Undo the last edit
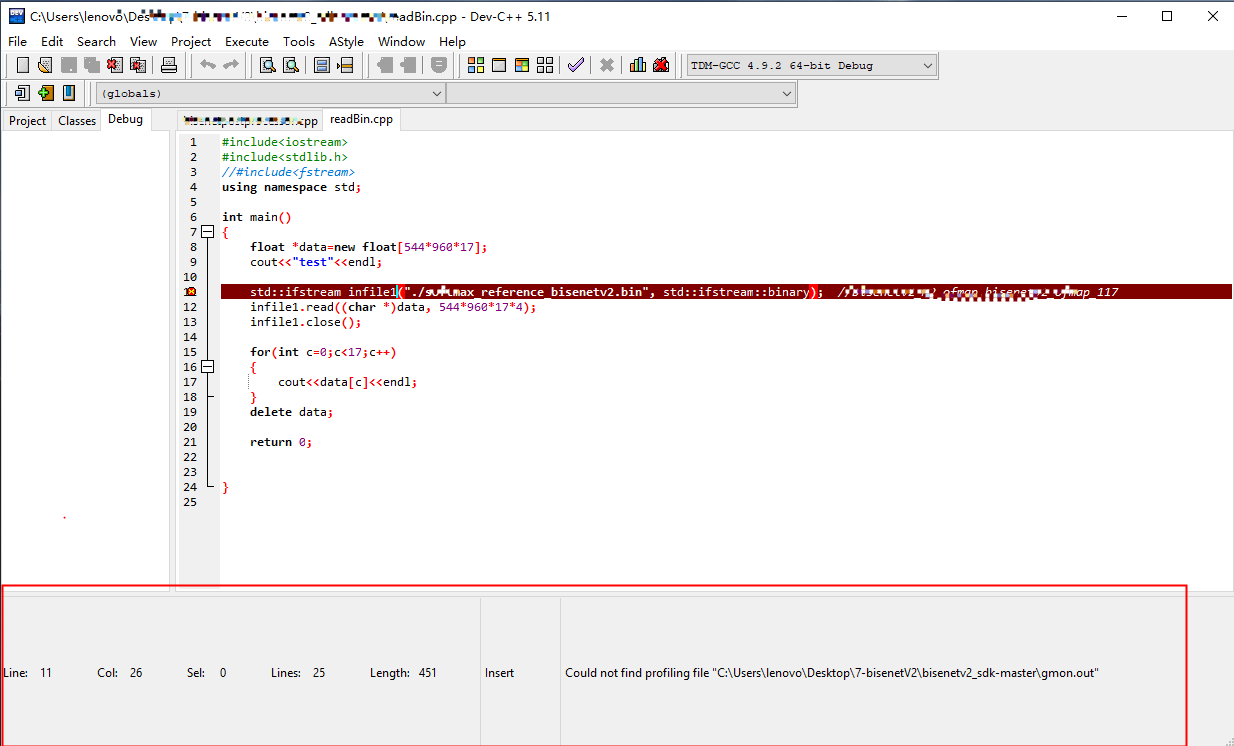The image size is (1234, 746). pyautogui.click(x=207, y=64)
